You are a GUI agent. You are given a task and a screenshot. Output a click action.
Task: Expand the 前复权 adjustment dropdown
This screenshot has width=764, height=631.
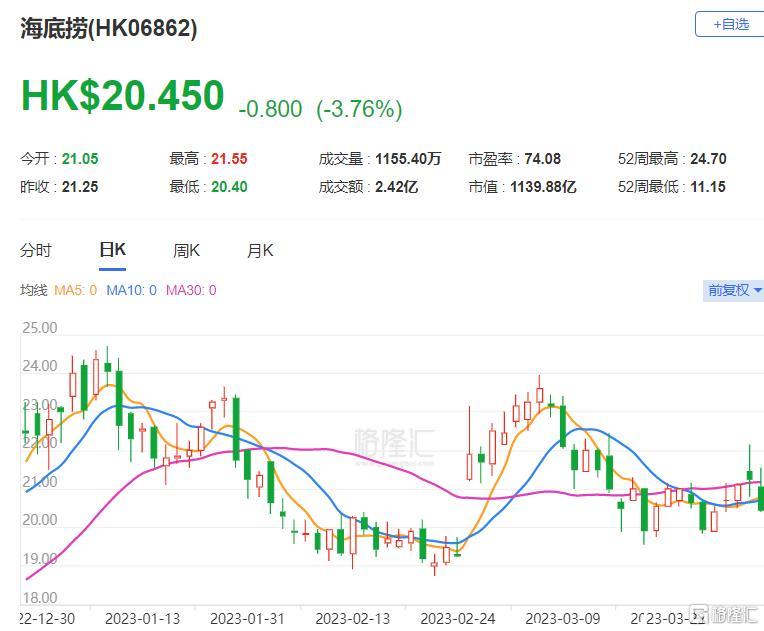point(733,290)
